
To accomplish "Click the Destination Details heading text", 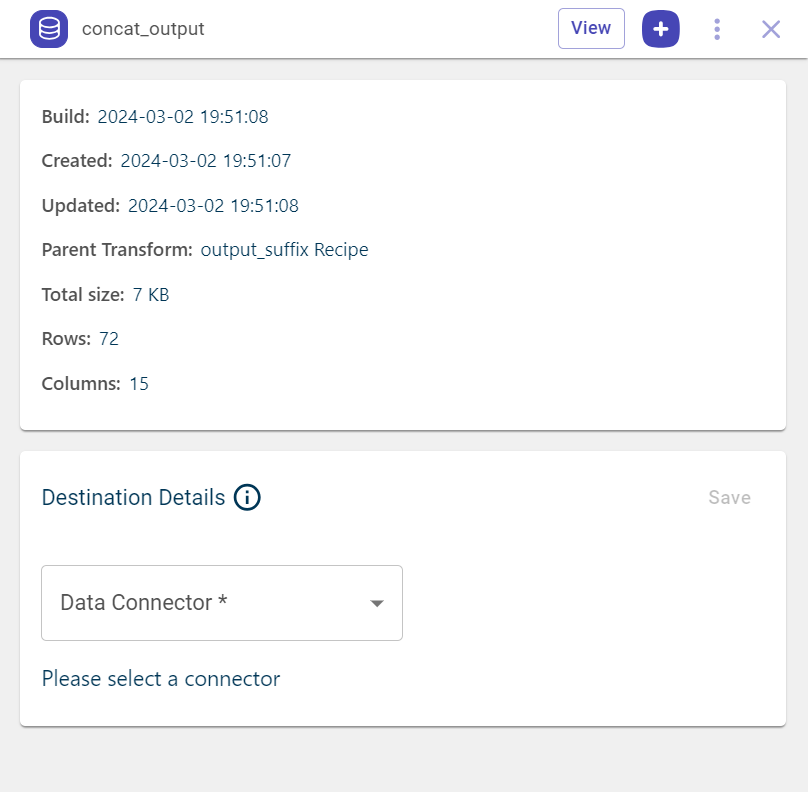I will (x=133, y=498).
